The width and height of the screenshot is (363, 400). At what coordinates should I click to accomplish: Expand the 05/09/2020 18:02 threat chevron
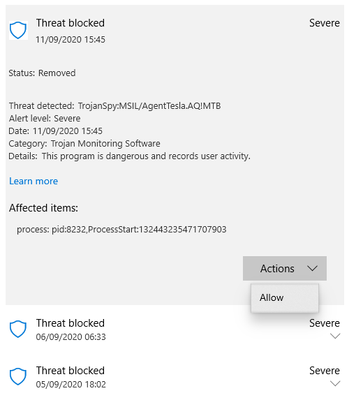point(335,384)
